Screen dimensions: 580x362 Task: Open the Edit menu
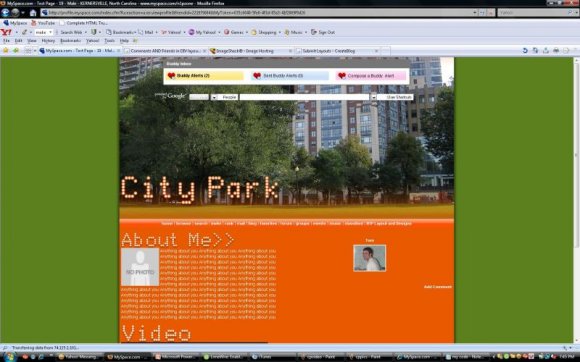18,41
